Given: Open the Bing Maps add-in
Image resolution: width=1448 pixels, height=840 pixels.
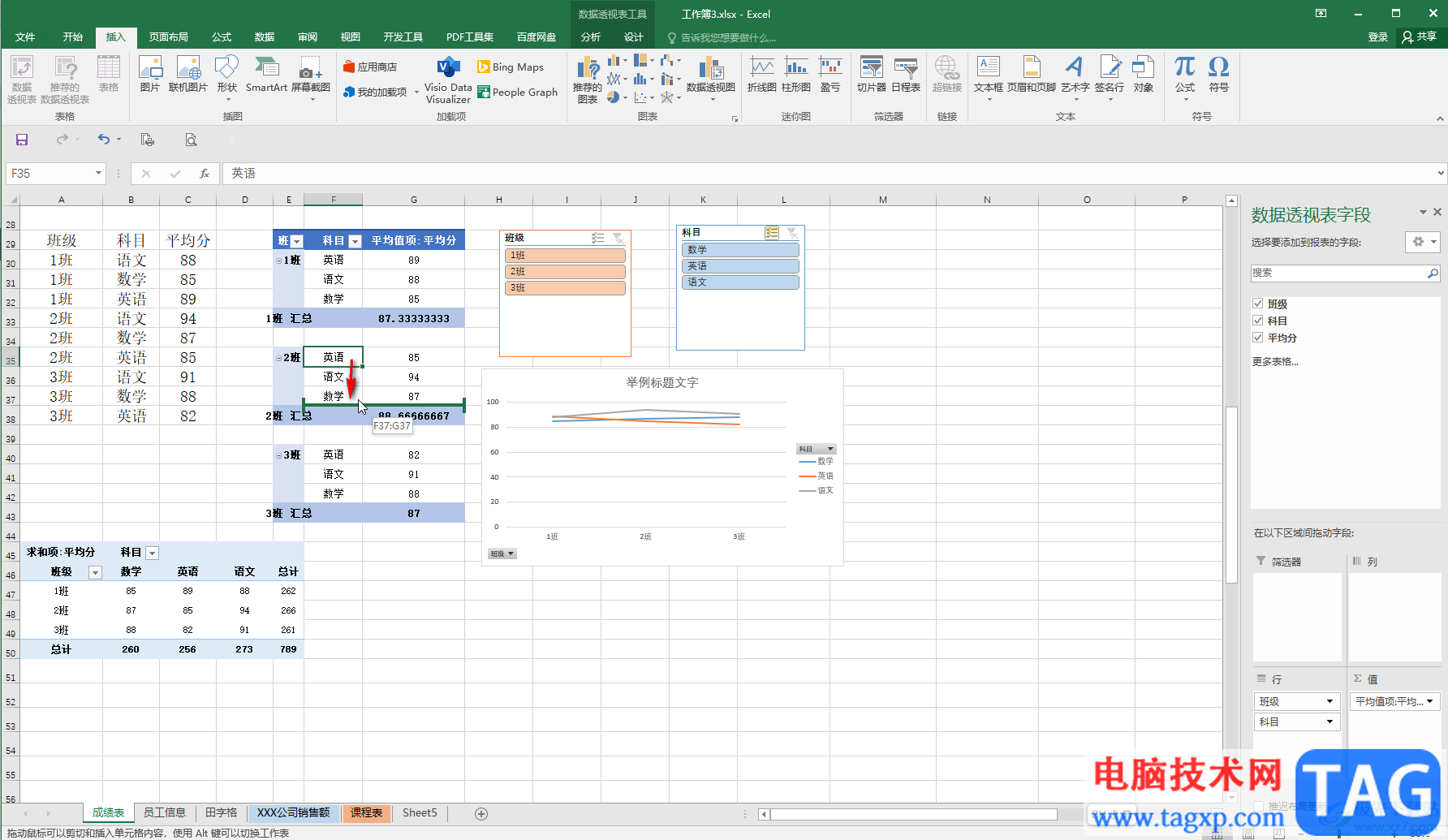Looking at the screenshot, I should click(x=511, y=67).
